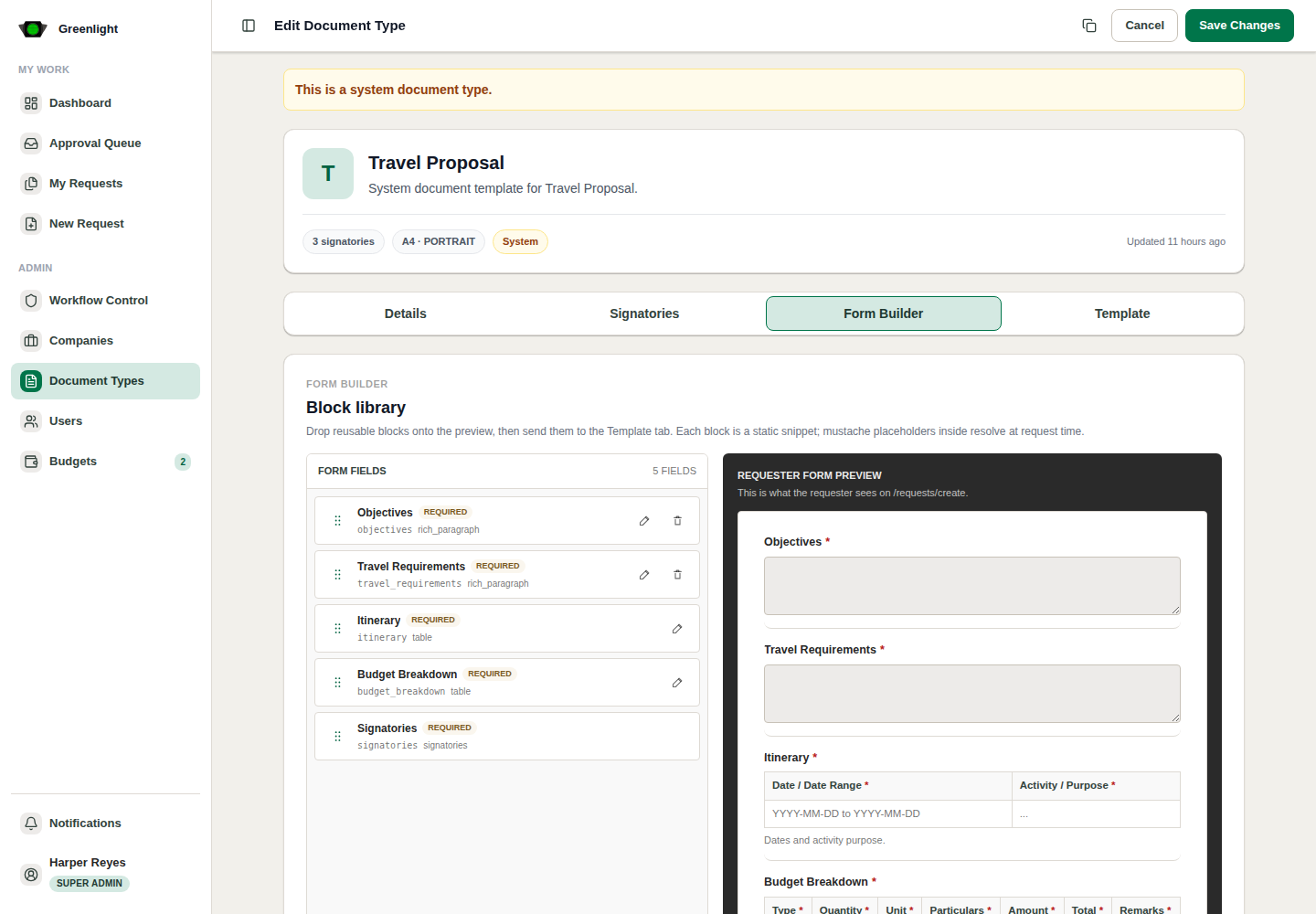Image resolution: width=1316 pixels, height=914 pixels.
Task: Click the 'budget_breakdown' key text
Action: 401,692
